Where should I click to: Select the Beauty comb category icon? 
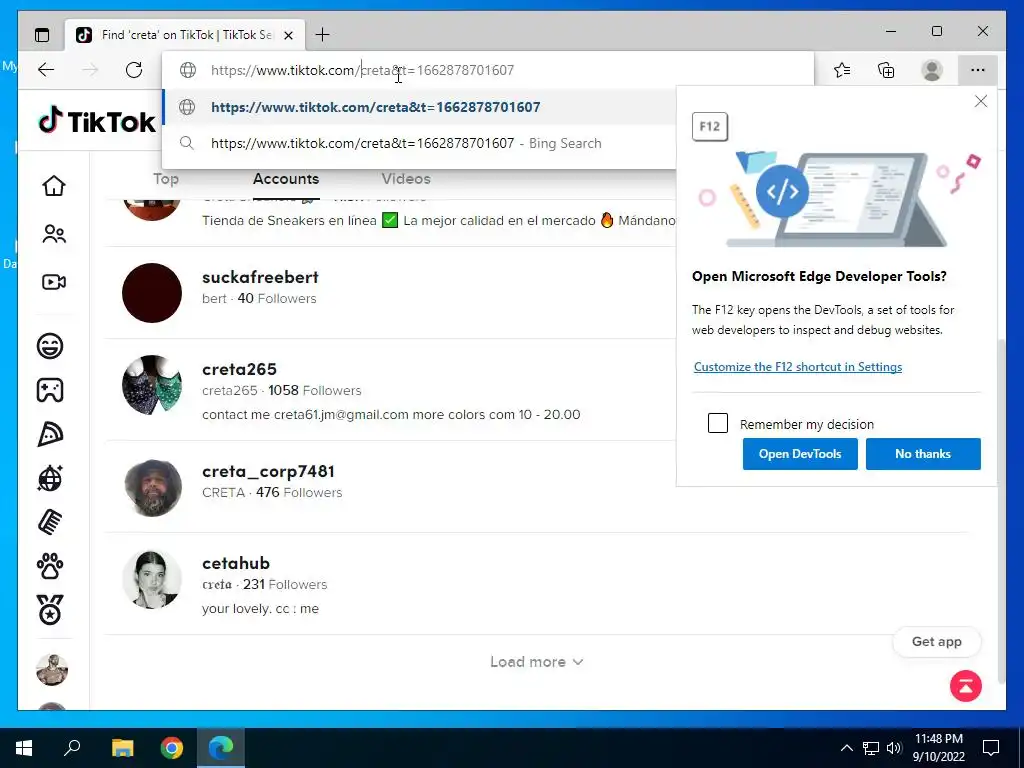(x=50, y=522)
